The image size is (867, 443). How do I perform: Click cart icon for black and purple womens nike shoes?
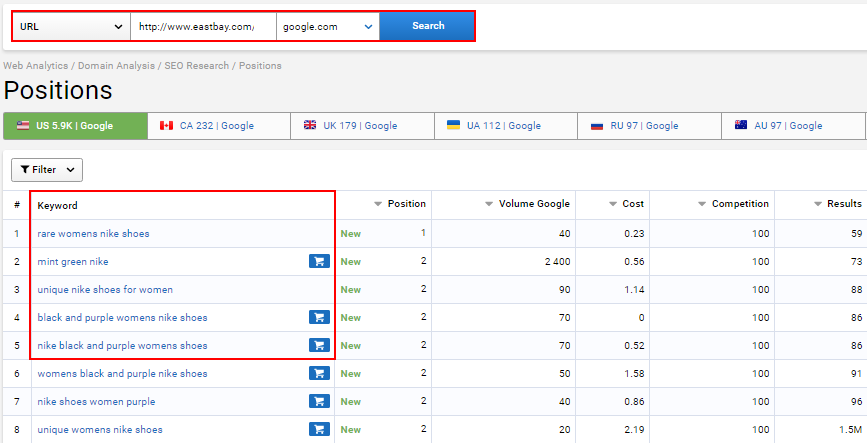coord(319,317)
